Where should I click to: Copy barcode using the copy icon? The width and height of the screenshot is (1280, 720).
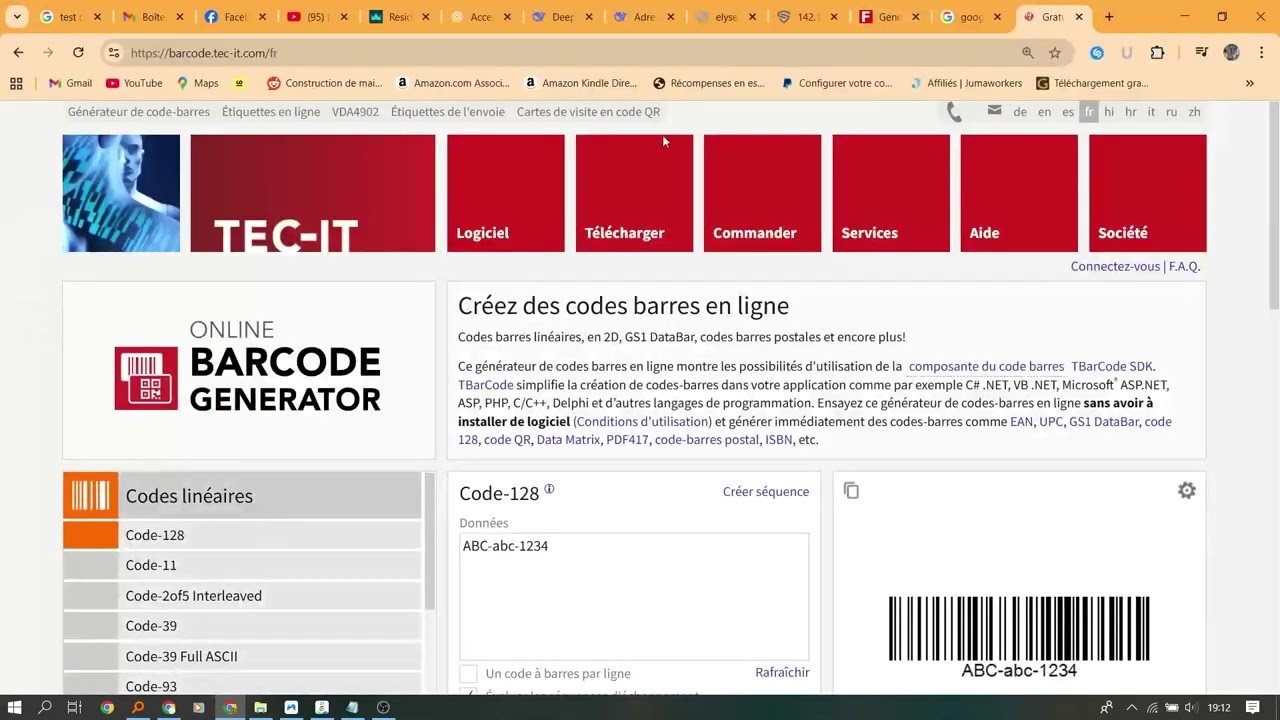pos(851,491)
